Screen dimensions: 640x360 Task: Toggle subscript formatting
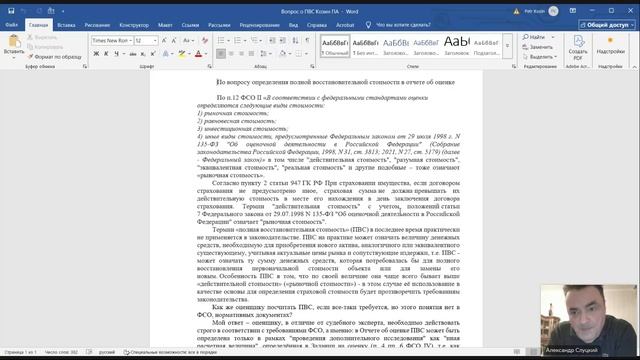[143, 54]
